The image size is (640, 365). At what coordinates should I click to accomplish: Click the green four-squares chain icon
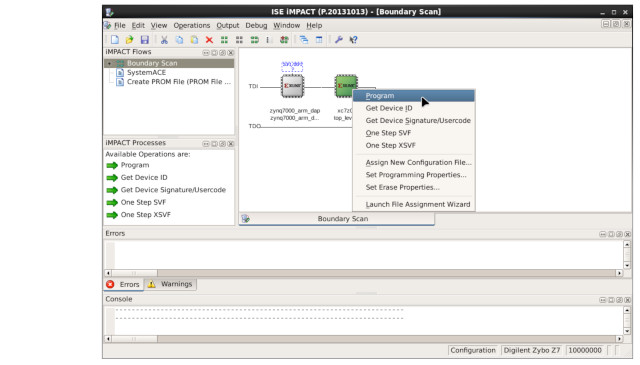click(224, 40)
